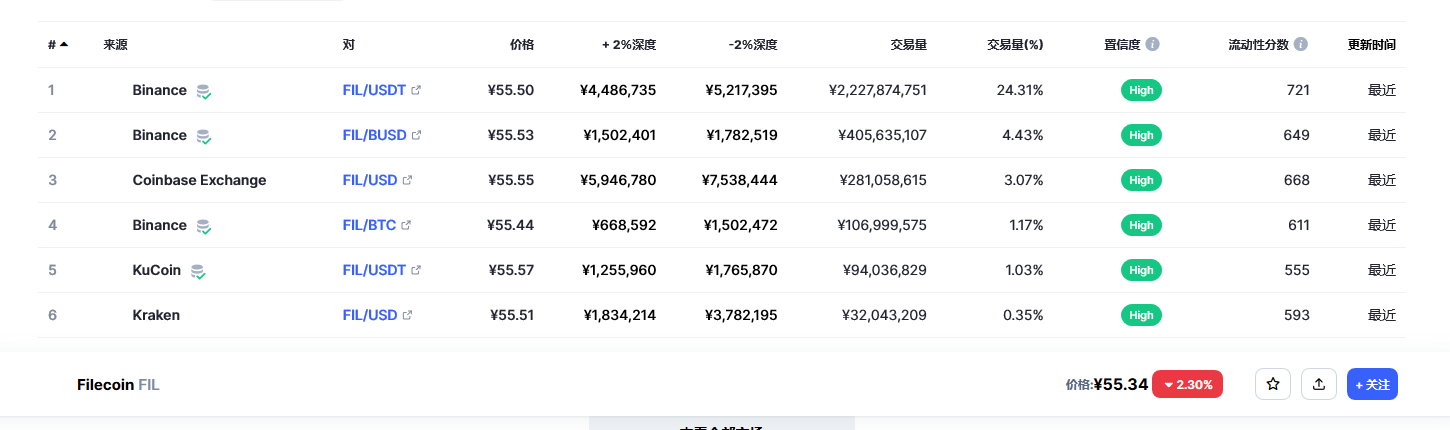Screen dimensions: 1450x430
Task: Click the info icon next to 流动性分数
Action: click(1300, 45)
